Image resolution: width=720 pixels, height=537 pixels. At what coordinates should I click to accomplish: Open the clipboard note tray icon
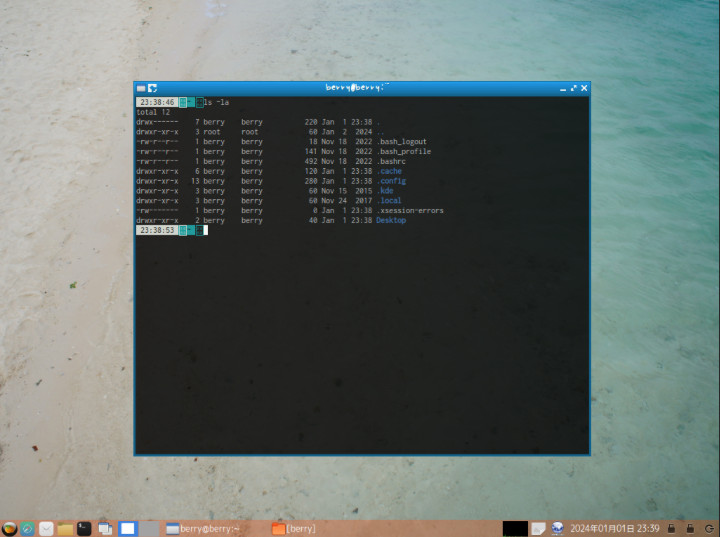(x=538, y=529)
